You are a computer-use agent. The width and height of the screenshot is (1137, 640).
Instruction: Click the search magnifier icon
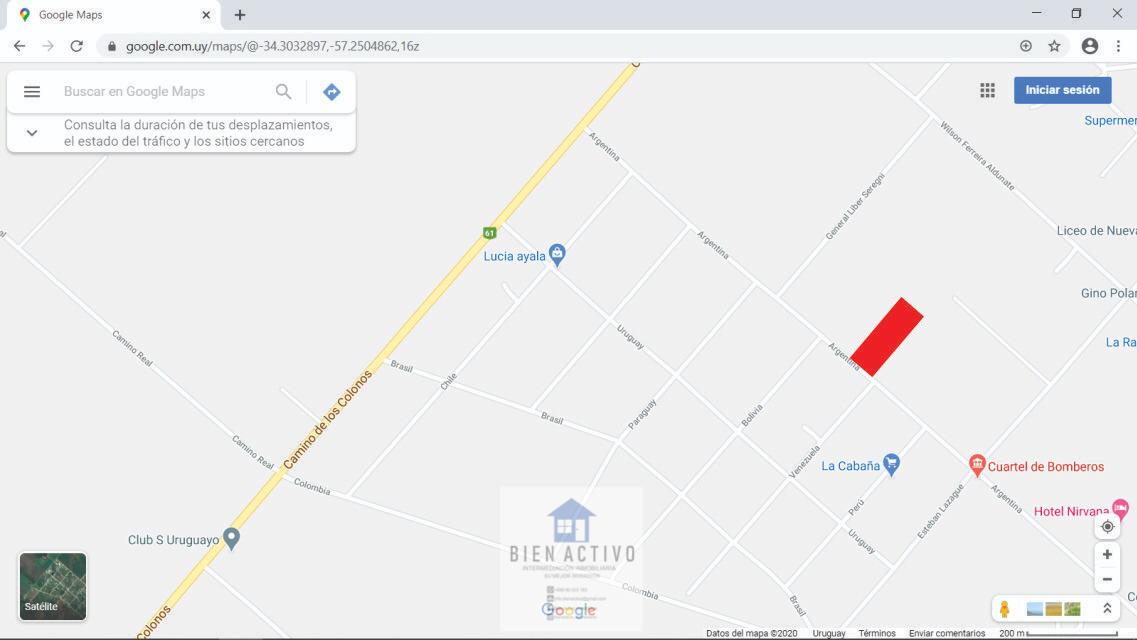click(x=284, y=91)
